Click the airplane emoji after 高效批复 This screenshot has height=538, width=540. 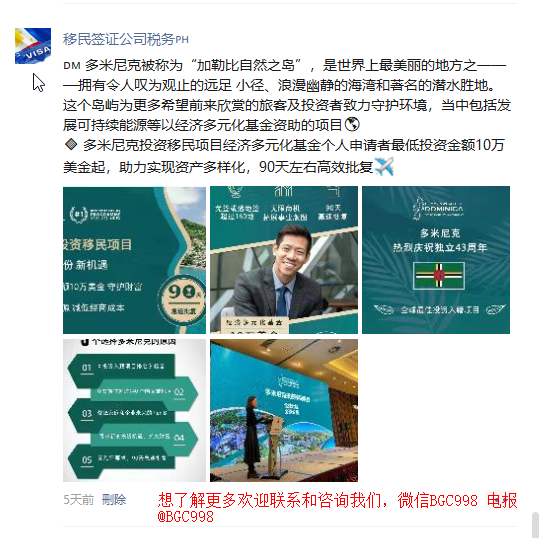384,167
